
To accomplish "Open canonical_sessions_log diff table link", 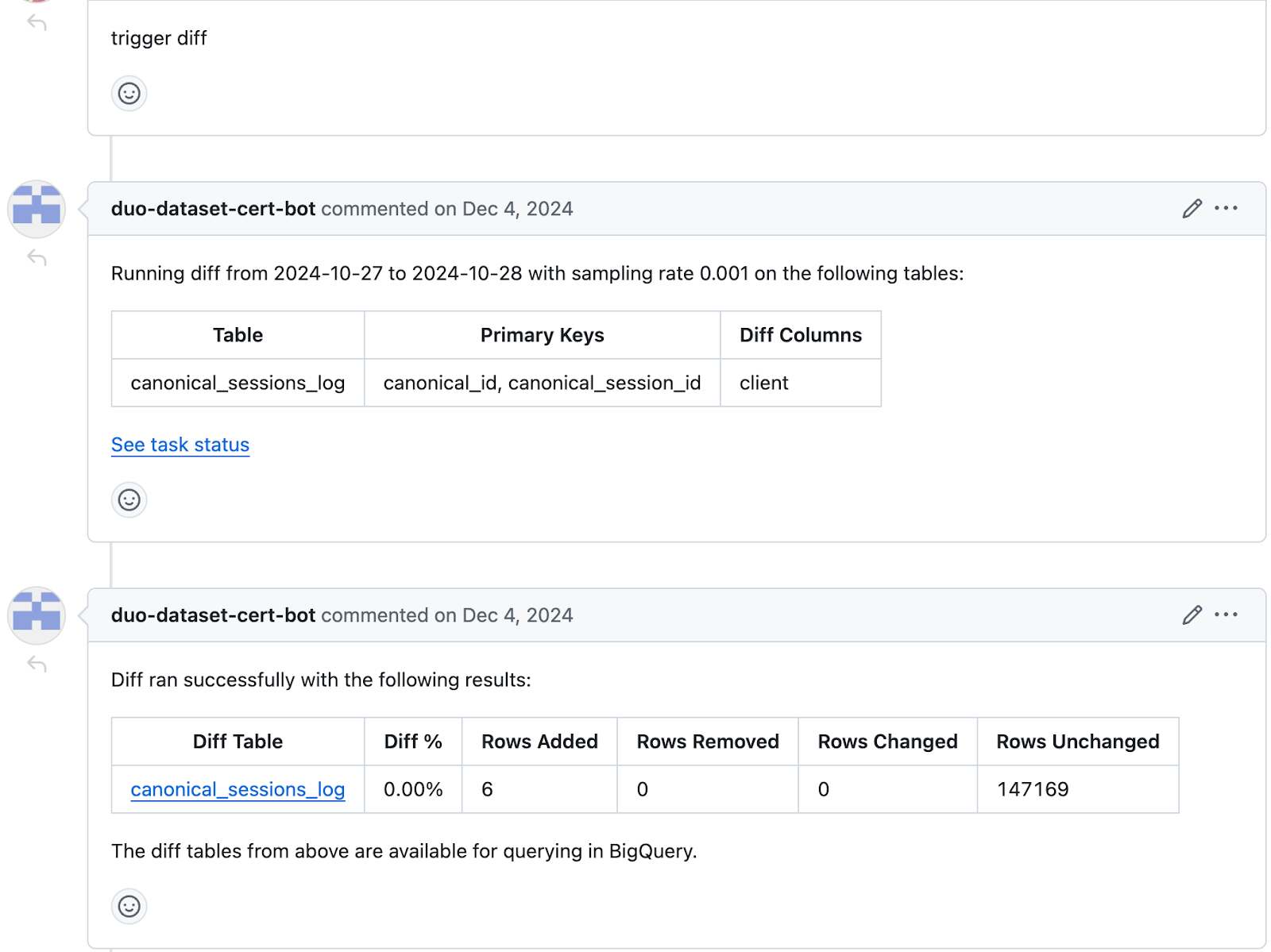I will click(x=238, y=789).
